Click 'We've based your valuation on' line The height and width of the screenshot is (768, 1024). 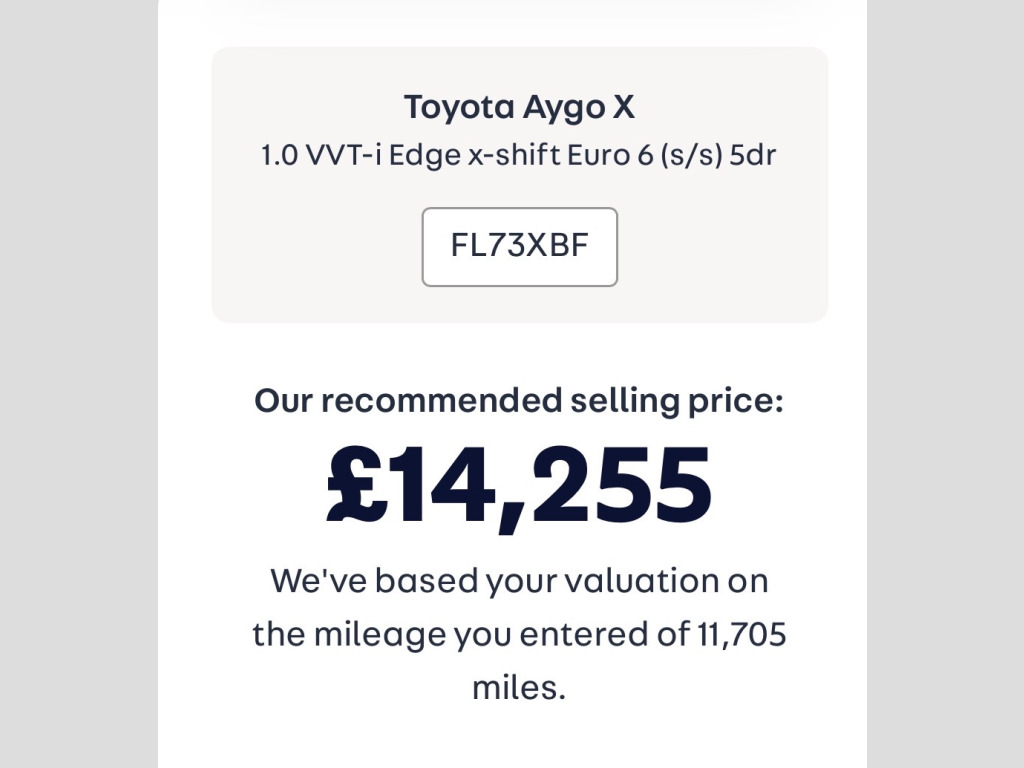click(519, 580)
